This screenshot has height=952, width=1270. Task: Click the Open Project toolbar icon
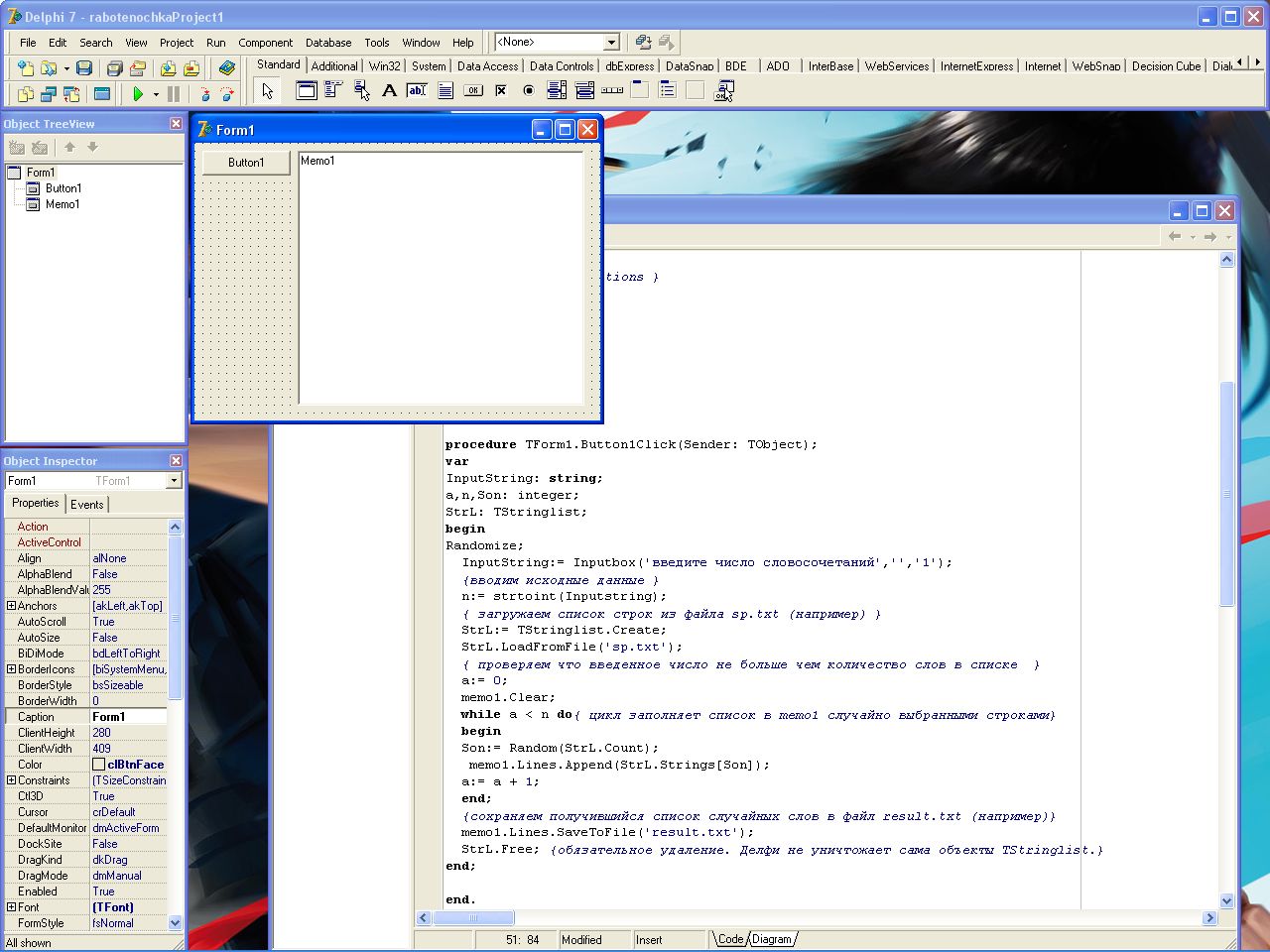click(x=138, y=68)
